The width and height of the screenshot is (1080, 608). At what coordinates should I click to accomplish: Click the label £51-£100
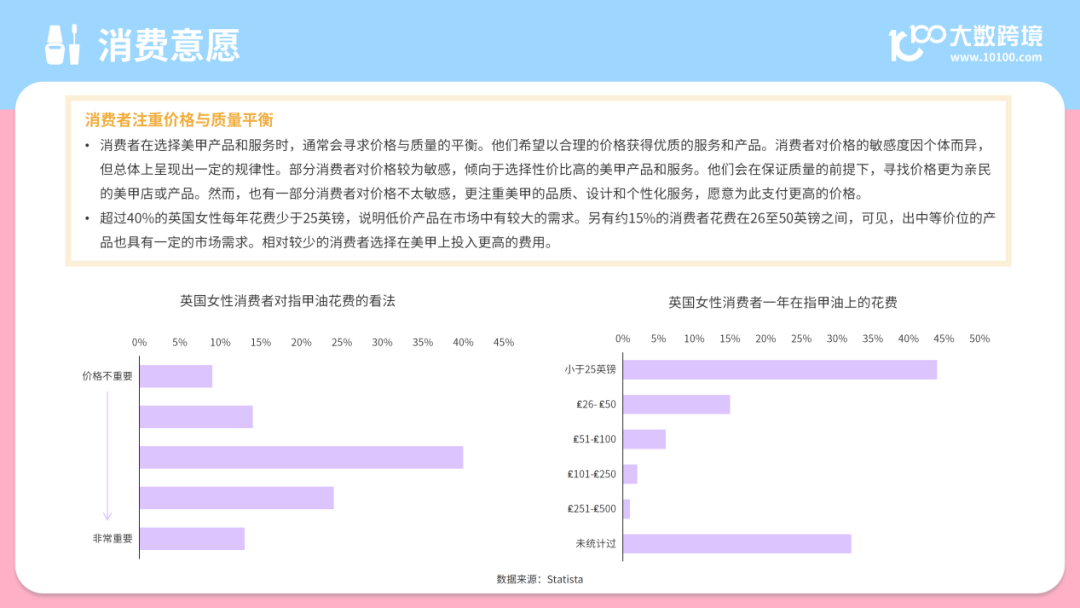(x=594, y=439)
